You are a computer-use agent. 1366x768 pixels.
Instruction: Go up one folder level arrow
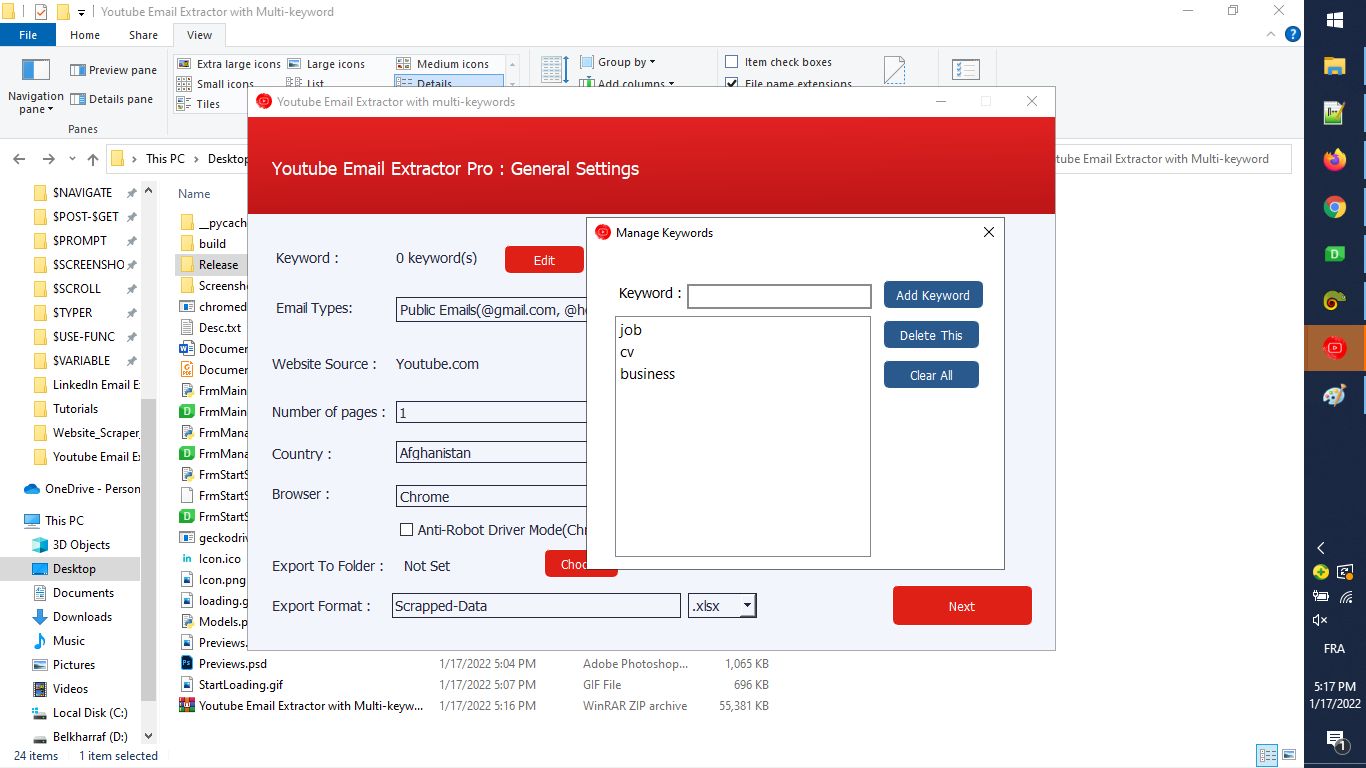click(x=93, y=159)
